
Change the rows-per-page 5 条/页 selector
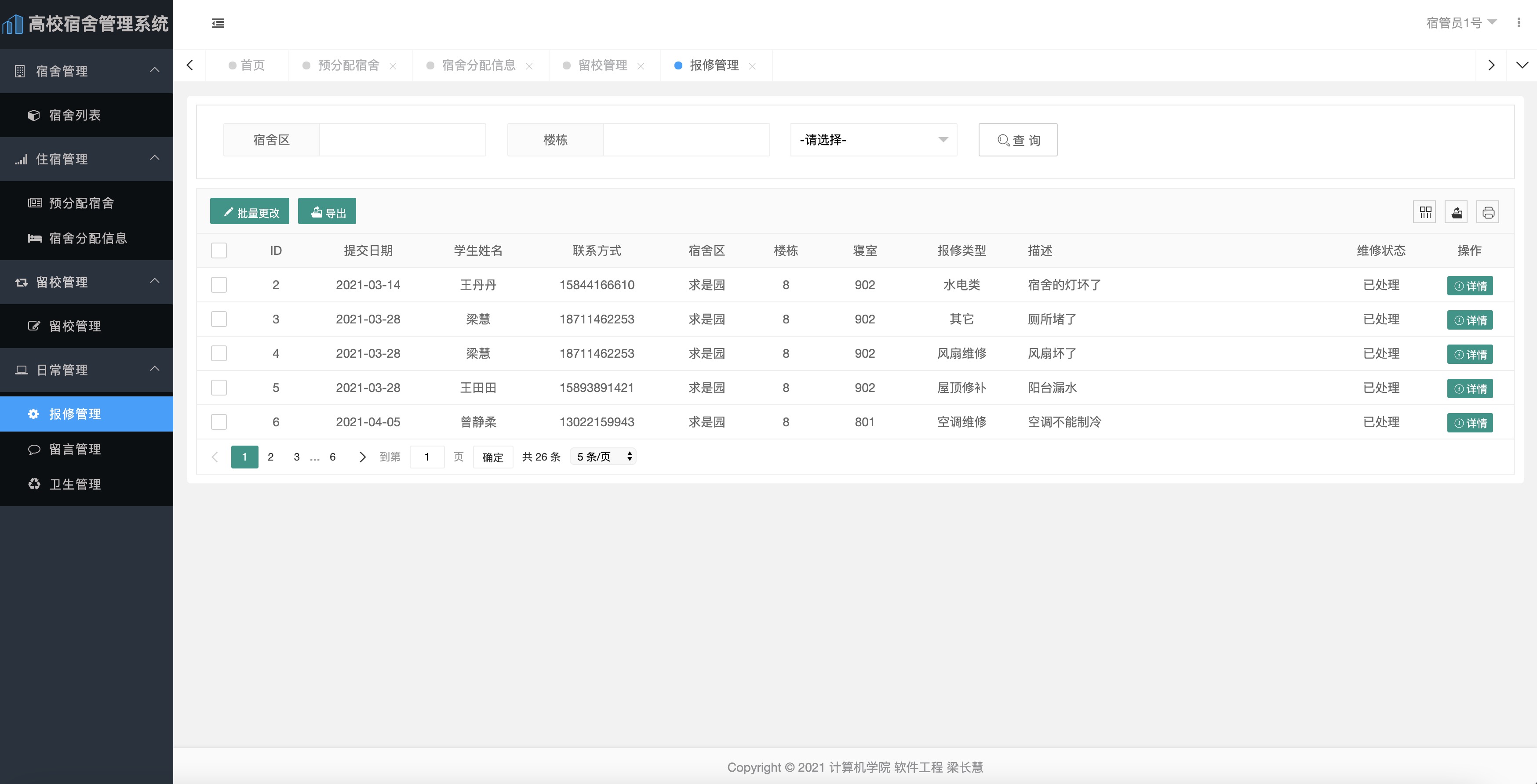coord(603,457)
